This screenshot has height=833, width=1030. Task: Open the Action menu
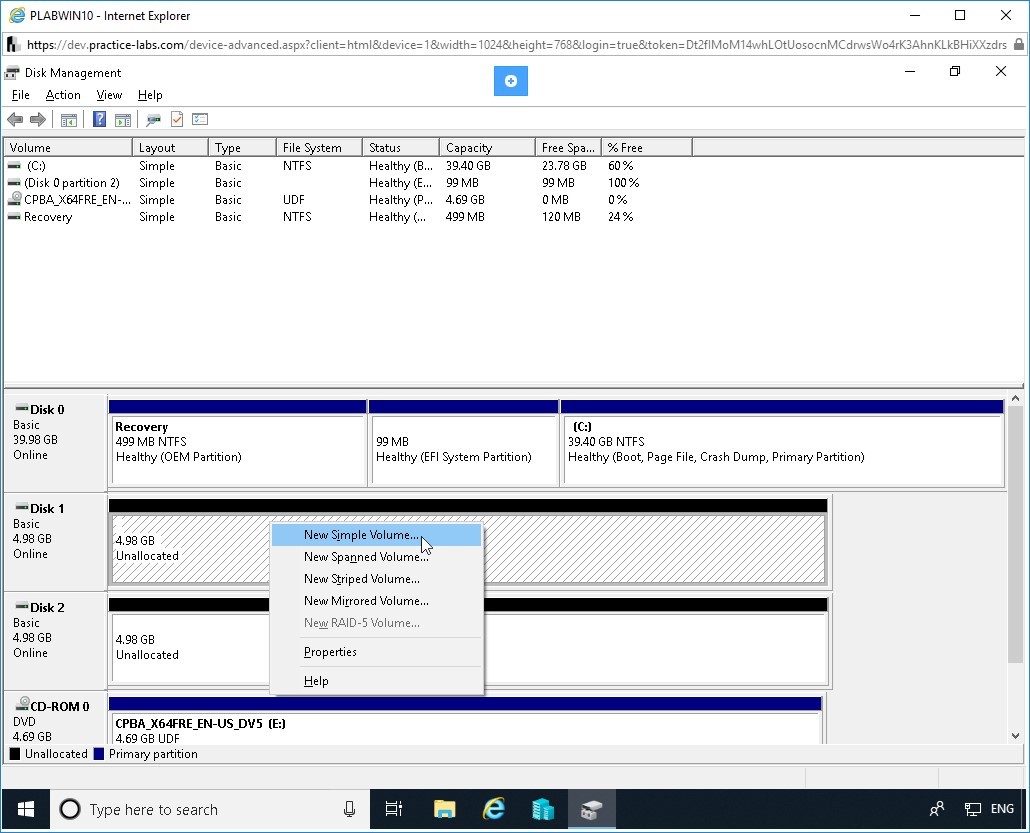[63, 95]
